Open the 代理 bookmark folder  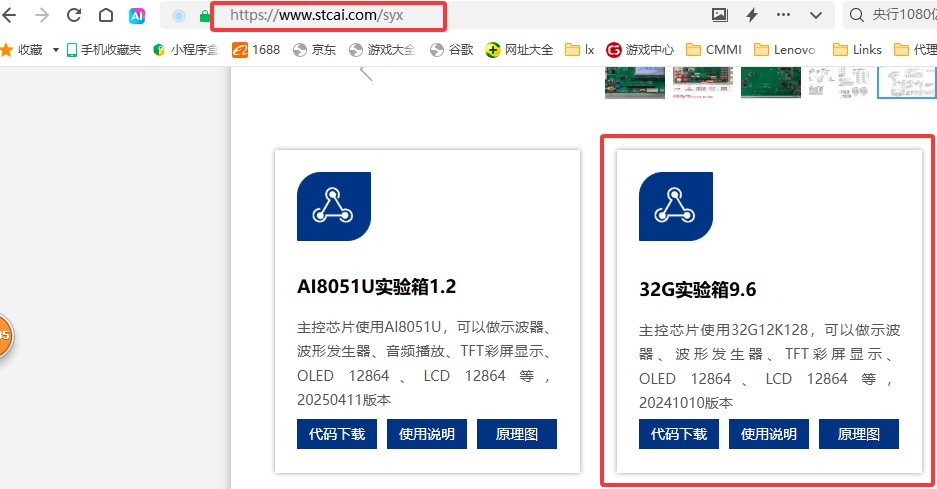click(915, 50)
